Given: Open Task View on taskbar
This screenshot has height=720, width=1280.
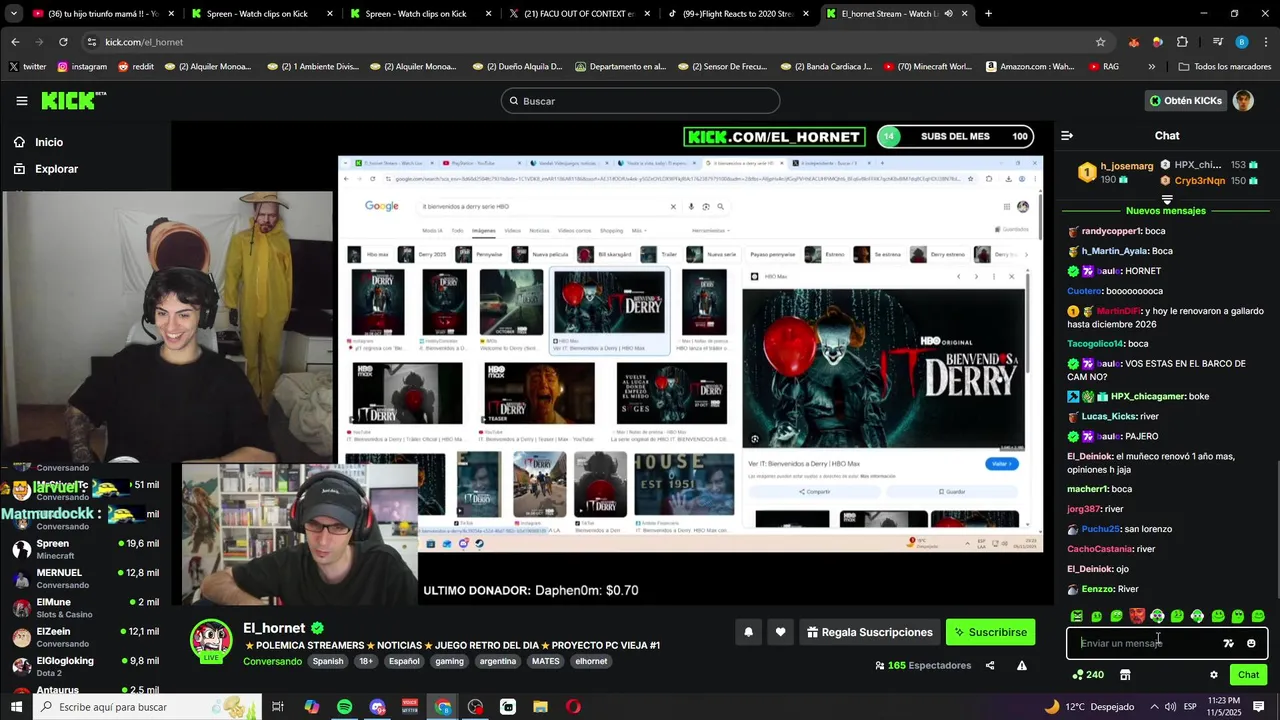Looking at the screenshot, I should point(278,707).
